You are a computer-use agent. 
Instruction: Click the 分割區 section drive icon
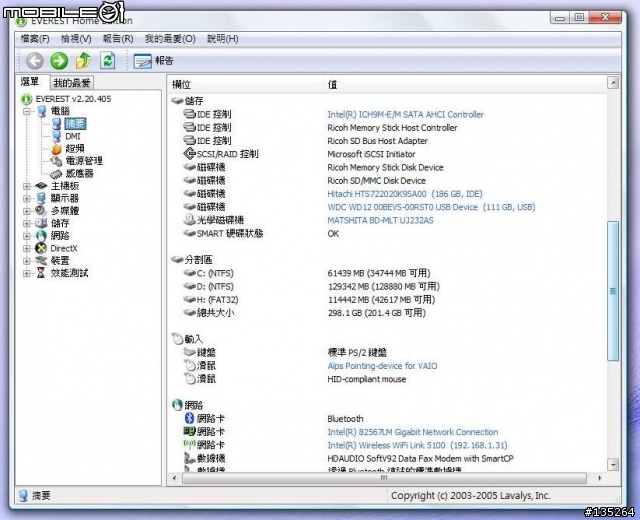[x=177, y=260]
